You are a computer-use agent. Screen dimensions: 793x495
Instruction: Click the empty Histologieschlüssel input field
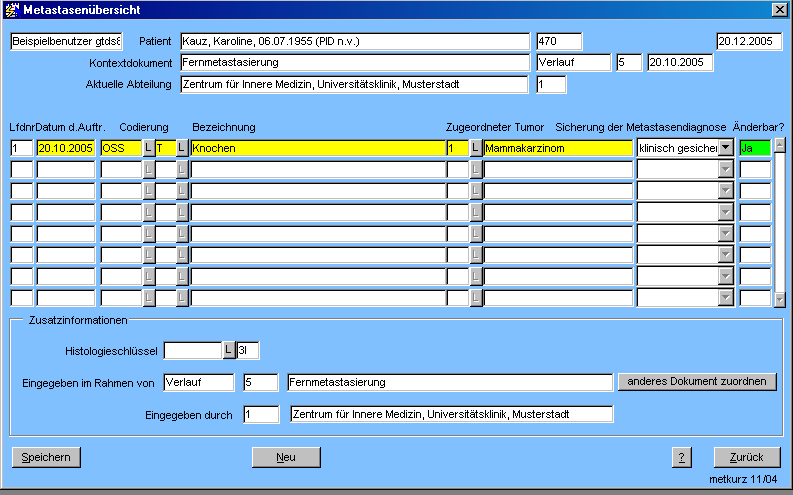point(192,350)
